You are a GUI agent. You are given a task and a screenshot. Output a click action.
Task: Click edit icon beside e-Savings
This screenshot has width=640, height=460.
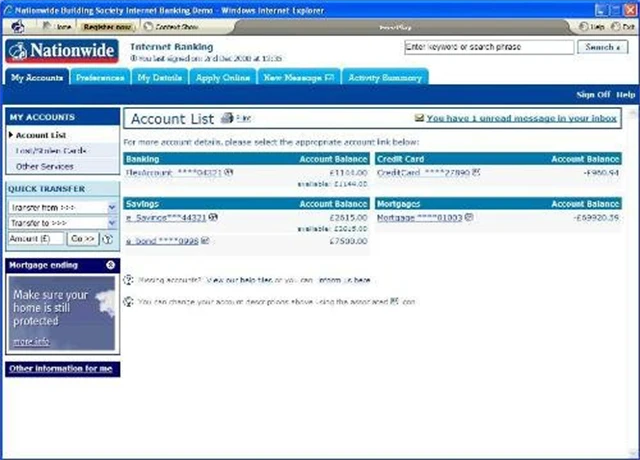pos(213,217)
